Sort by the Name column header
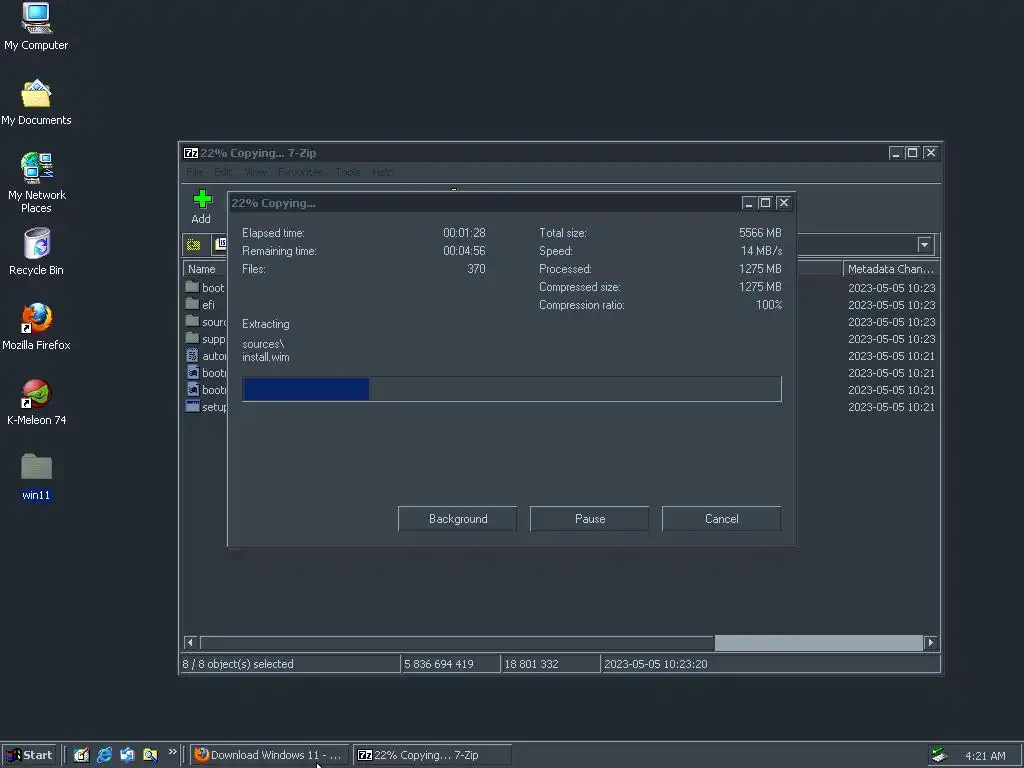This screenshot has height=768, width=1024. click(x=205, y=269)
